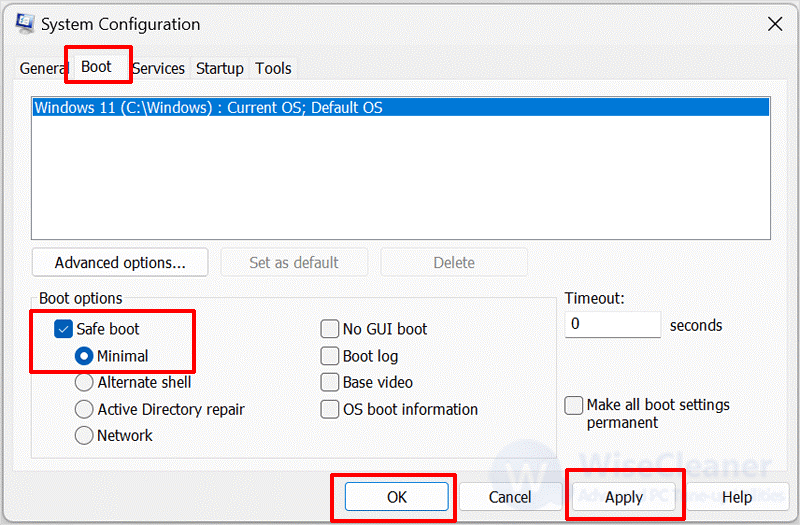The image size is (800, 525).
Task: Check Make all boot settings permanent
Action: point(574,406)
